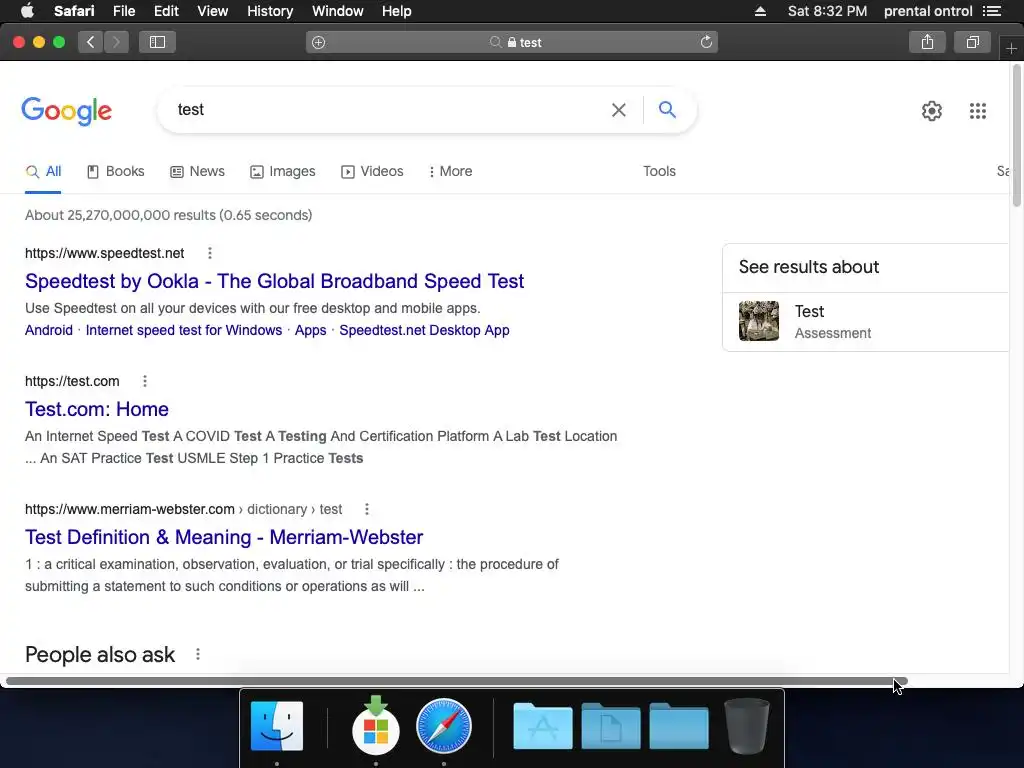1024x768 pixels.
Task: Switch to the Images tab
Action: [x=283, y=171]
